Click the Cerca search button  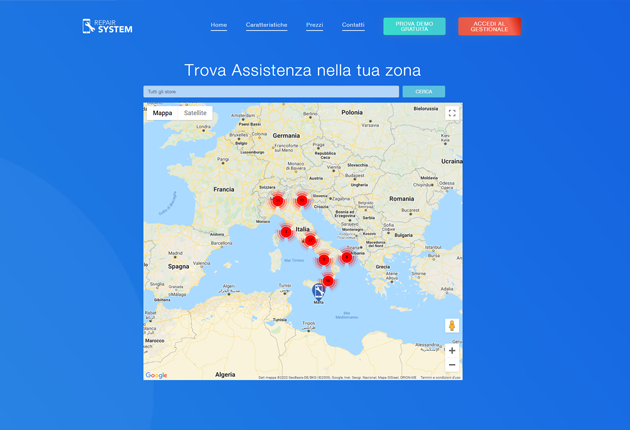click(x=424, y=92)
